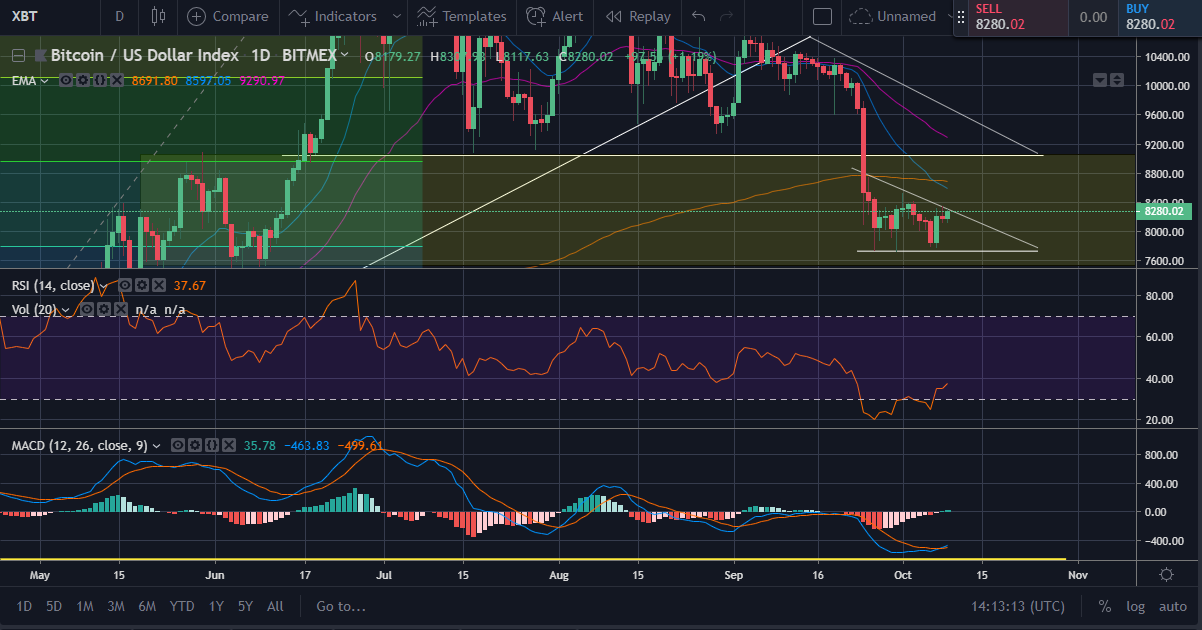The image size is (1202, 630).
Task: Open RSI indicator settings gear
Action: 144,285
